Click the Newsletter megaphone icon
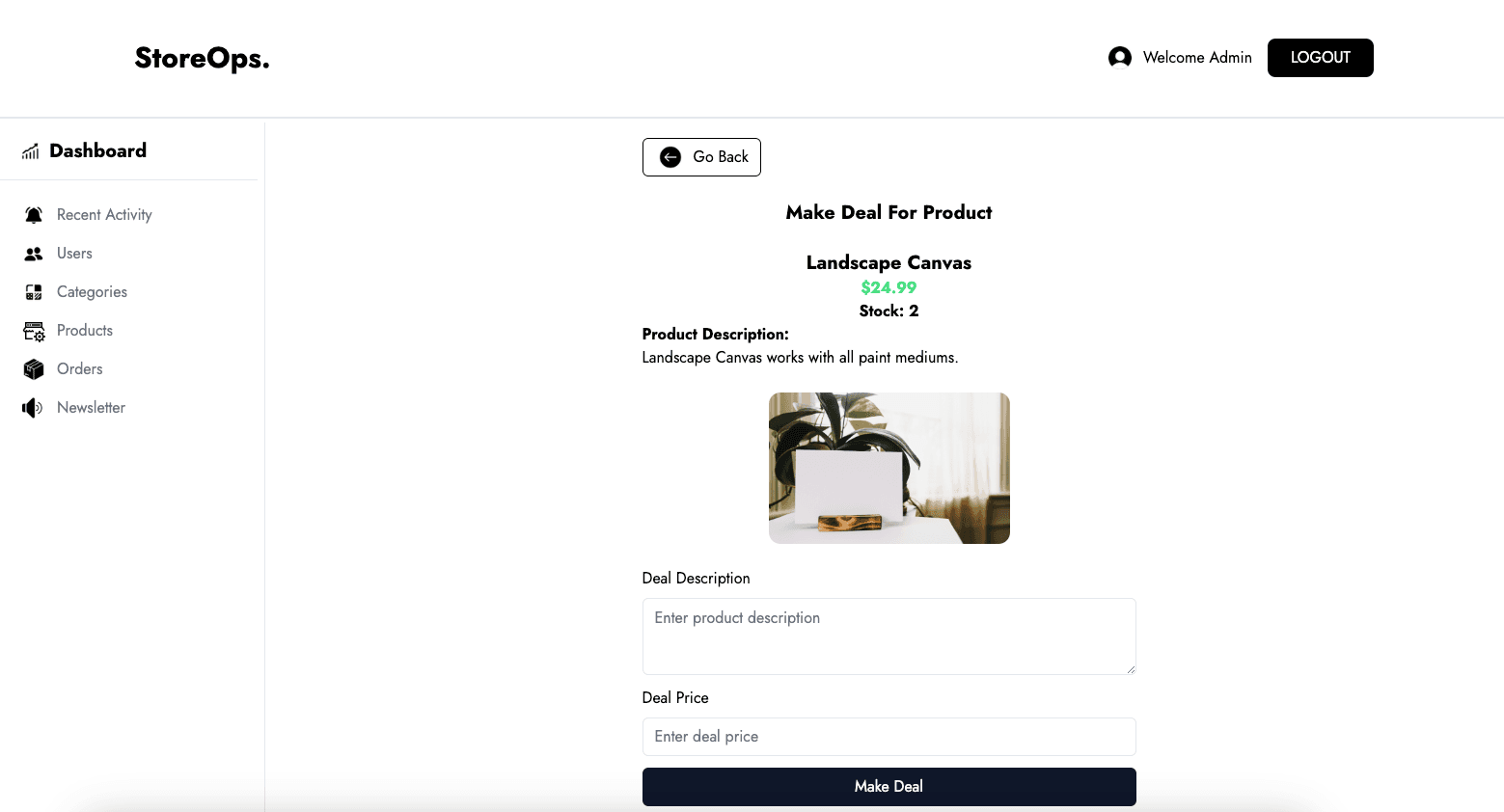 (x=33, y=408)
